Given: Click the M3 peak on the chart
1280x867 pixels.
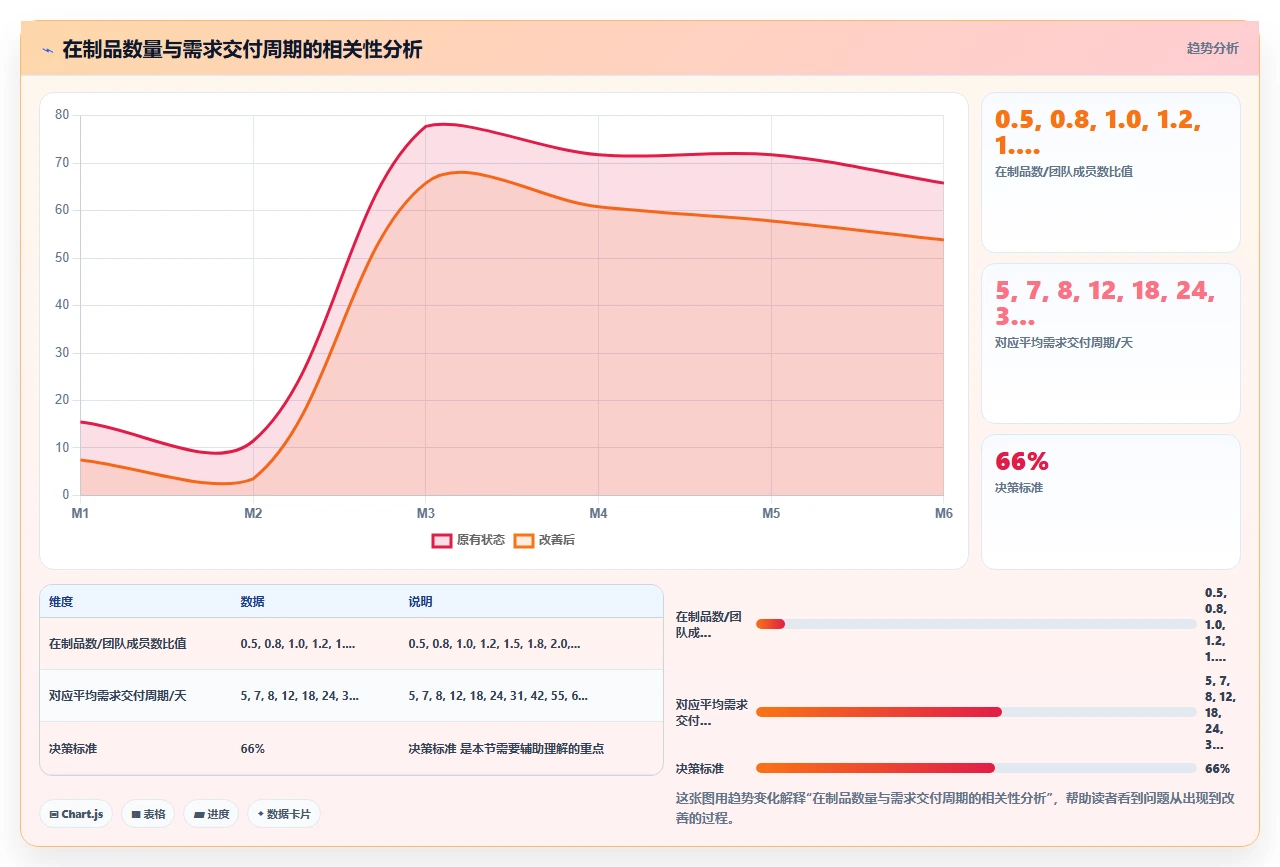Looking at the screenshot, I should (426, 126).
